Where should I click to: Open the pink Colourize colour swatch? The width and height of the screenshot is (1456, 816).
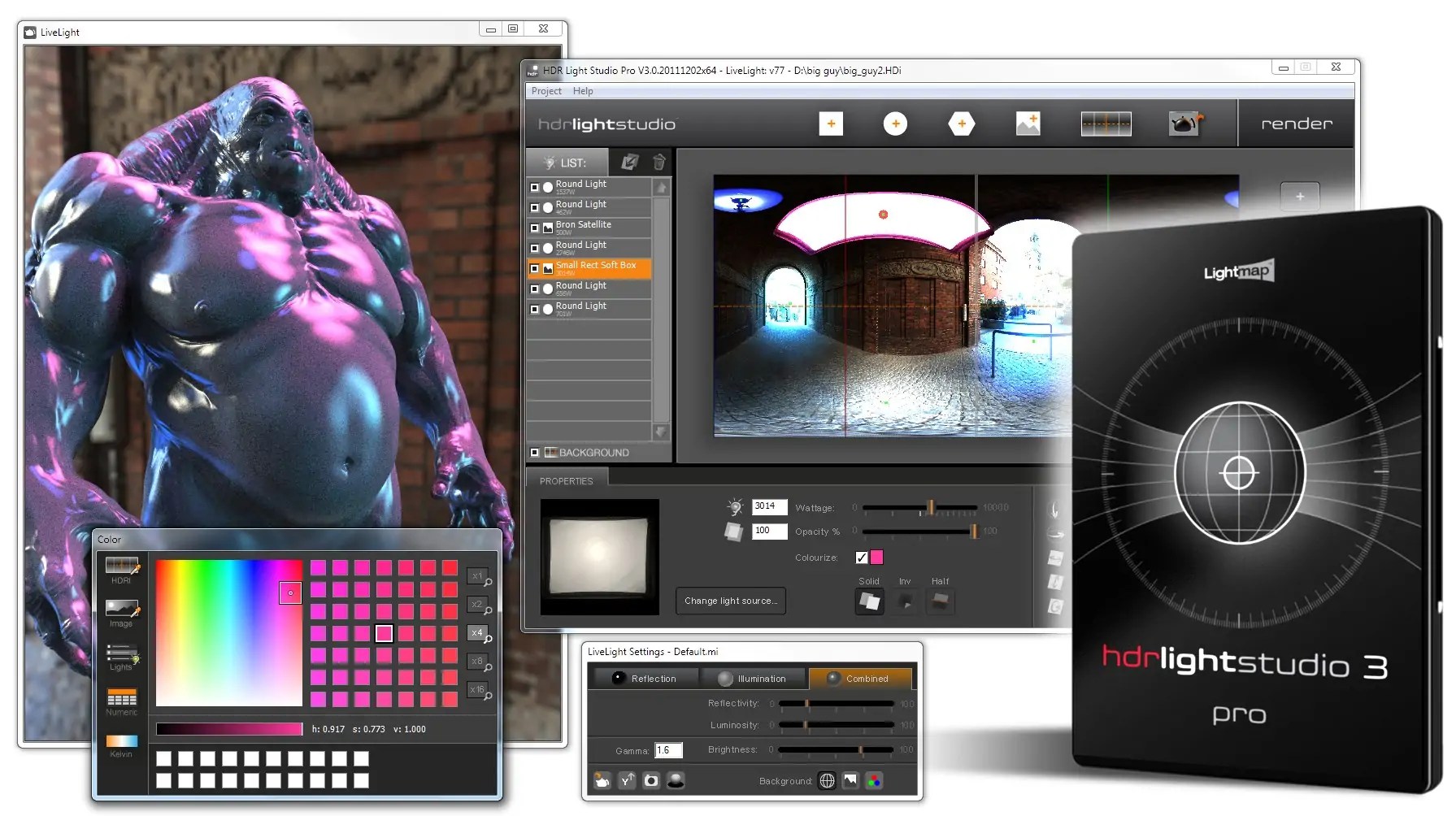point(877,558)
